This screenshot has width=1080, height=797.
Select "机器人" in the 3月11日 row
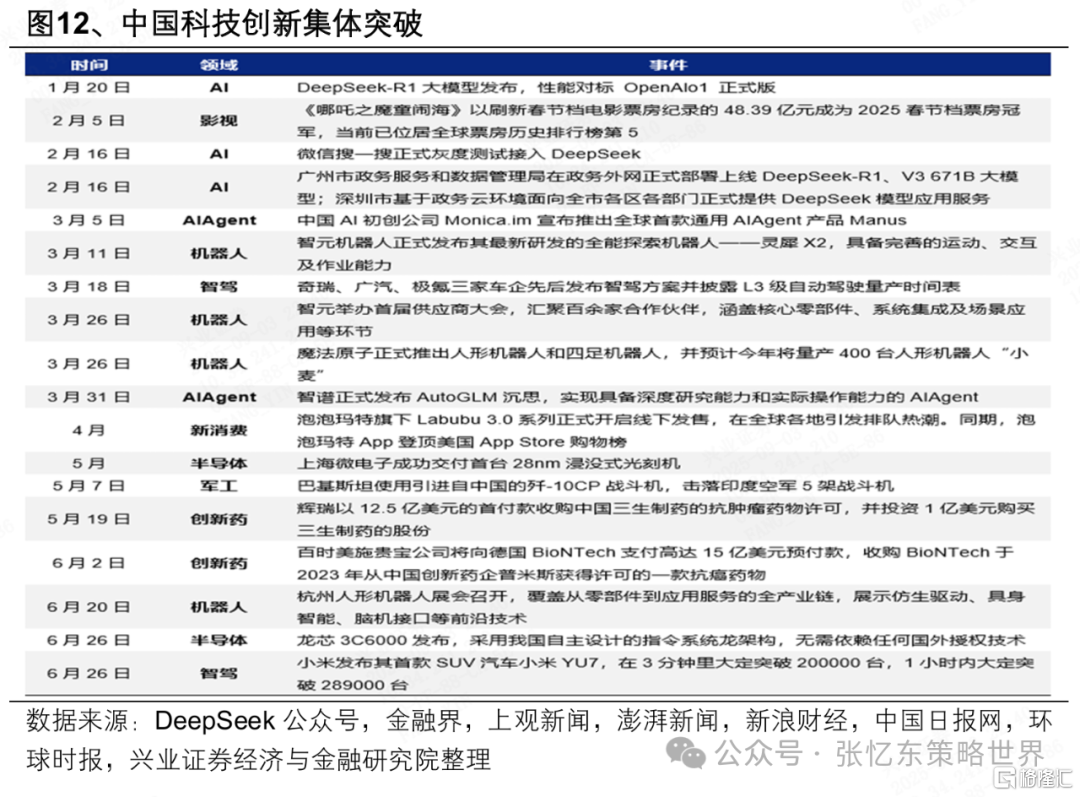pyautogui.click(x=219, y=253)
